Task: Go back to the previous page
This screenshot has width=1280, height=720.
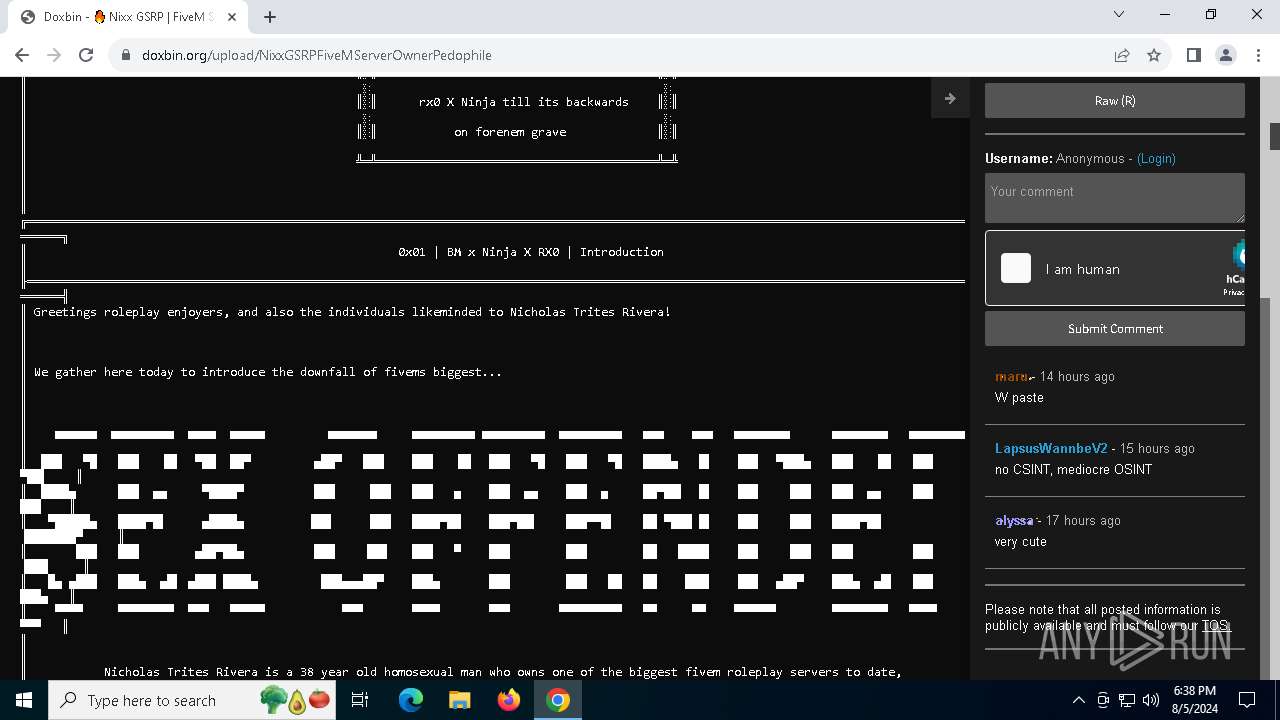Action: tap(22, 55)
